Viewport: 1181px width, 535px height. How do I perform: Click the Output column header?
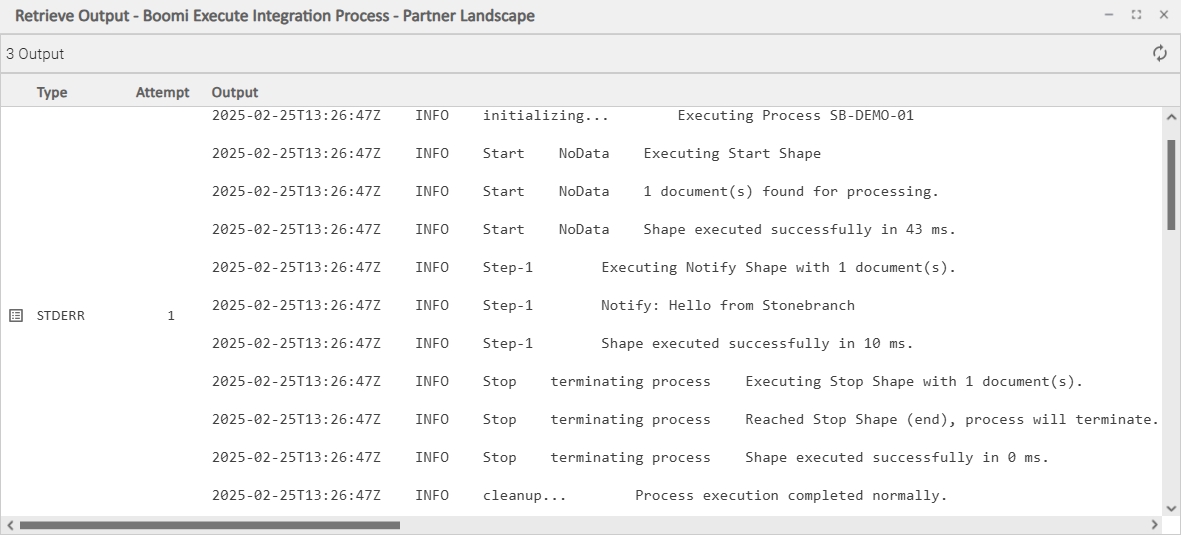[234, 92]
